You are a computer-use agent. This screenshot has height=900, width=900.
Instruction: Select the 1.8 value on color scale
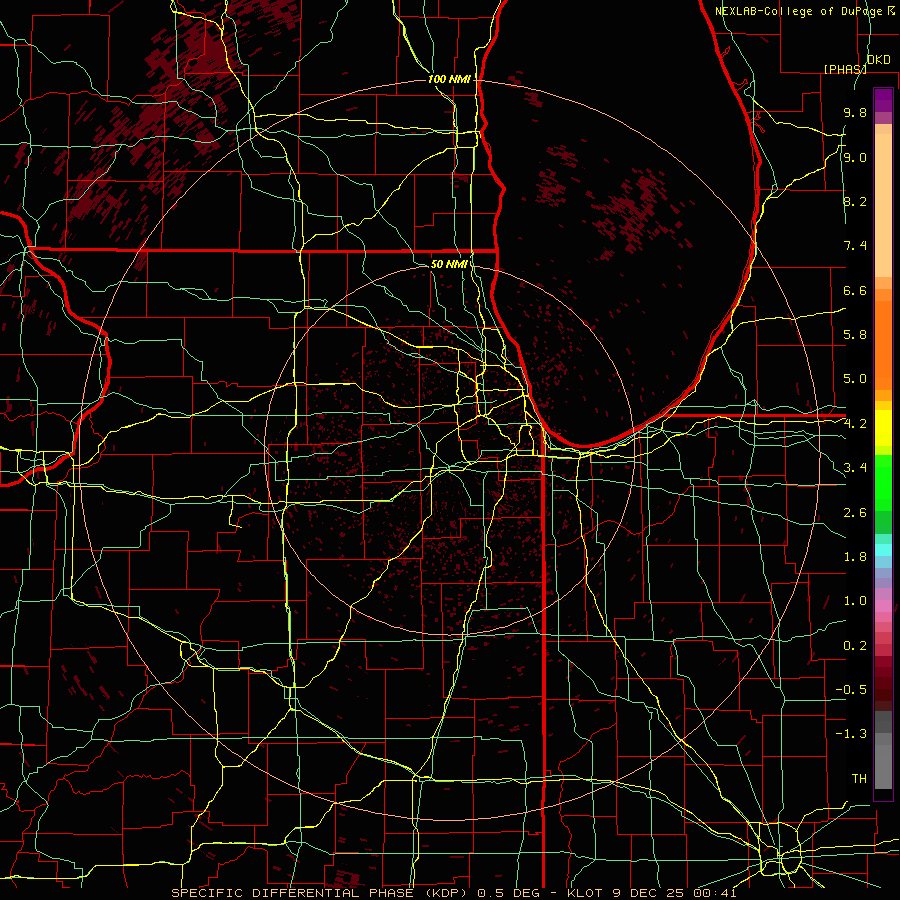click(x=855, y=557)
